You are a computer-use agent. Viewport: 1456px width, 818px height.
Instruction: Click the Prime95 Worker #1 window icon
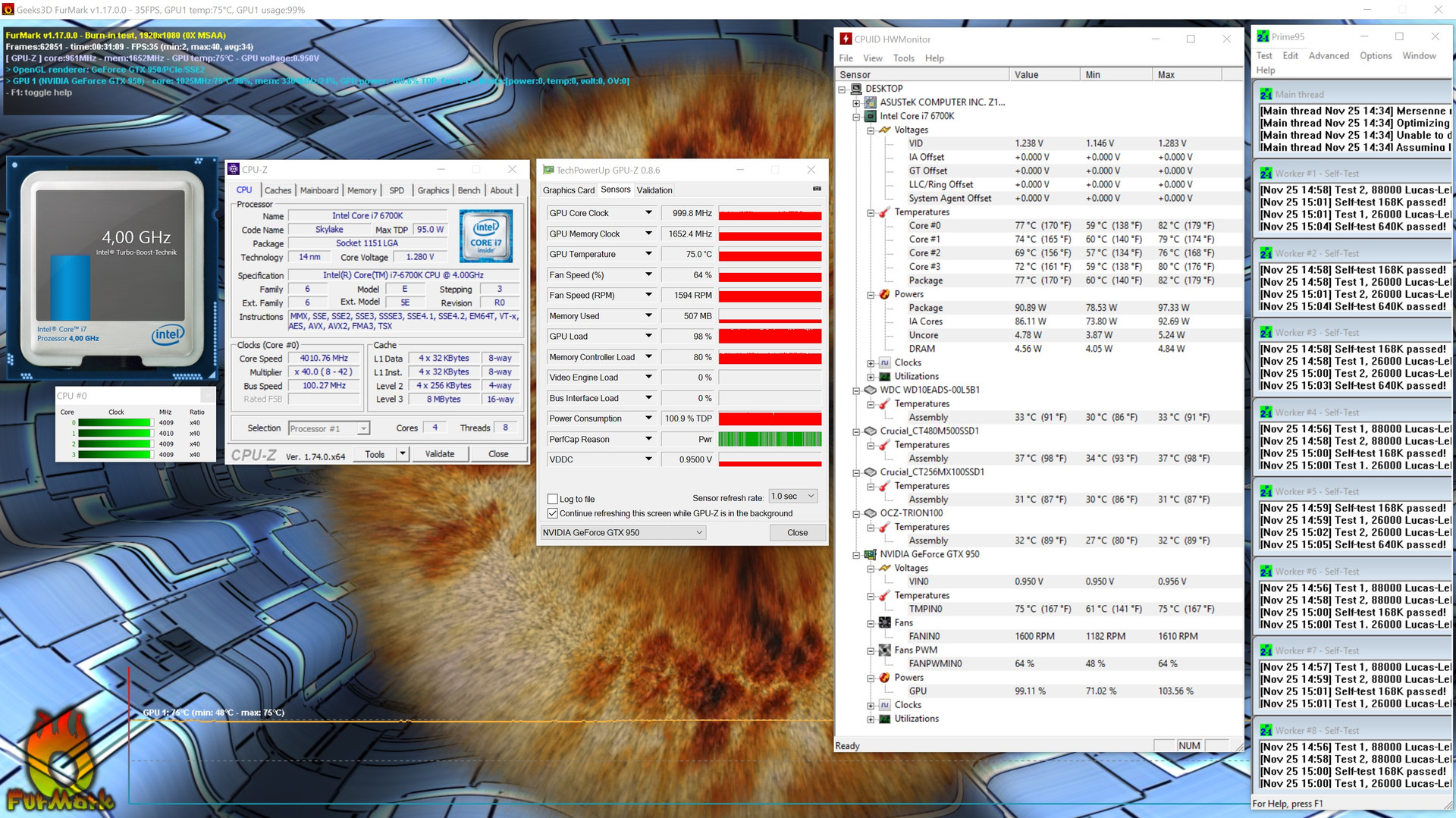pos(1266,174)
